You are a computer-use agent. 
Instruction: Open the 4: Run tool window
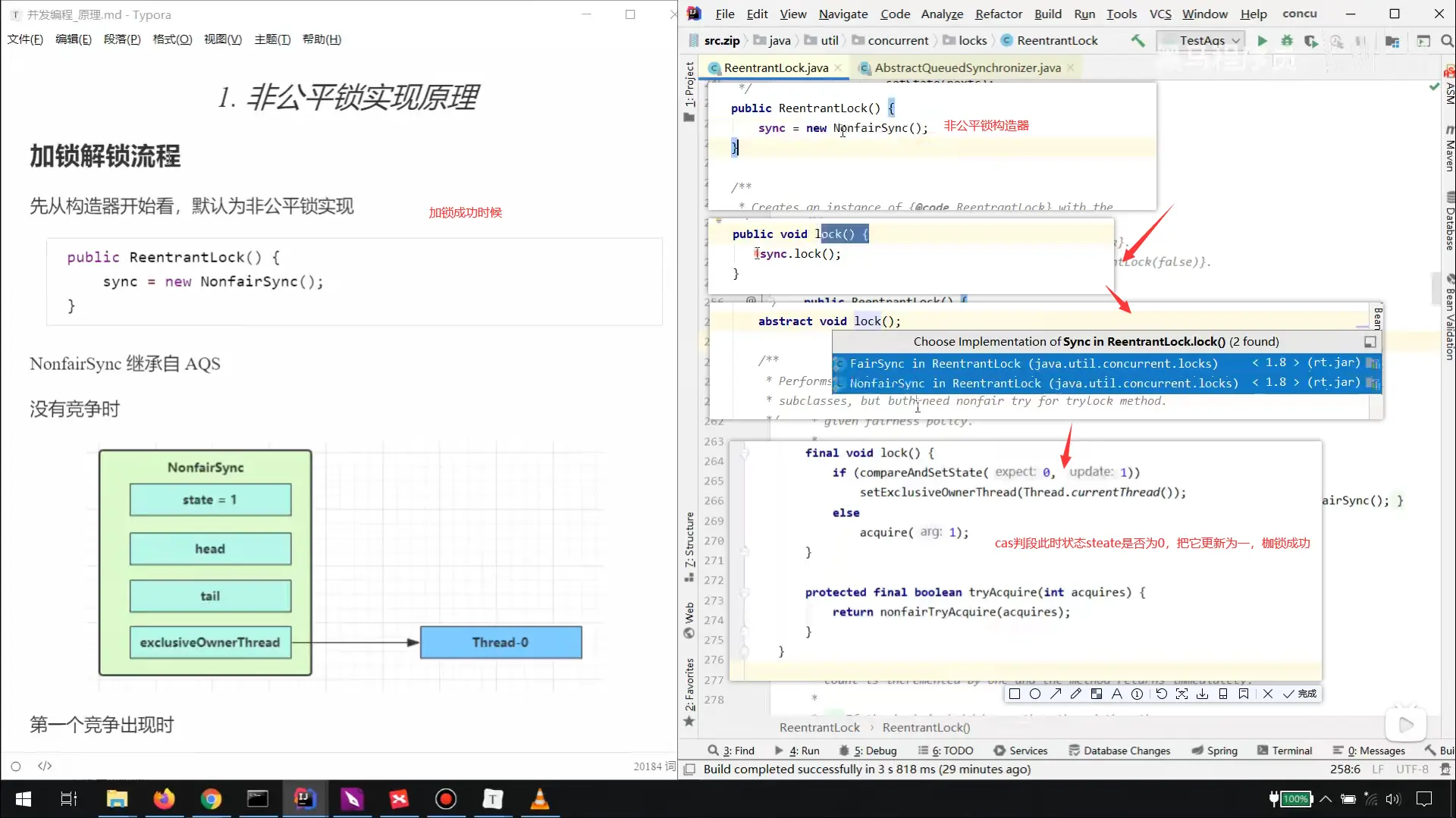click(x=797, y=751)
